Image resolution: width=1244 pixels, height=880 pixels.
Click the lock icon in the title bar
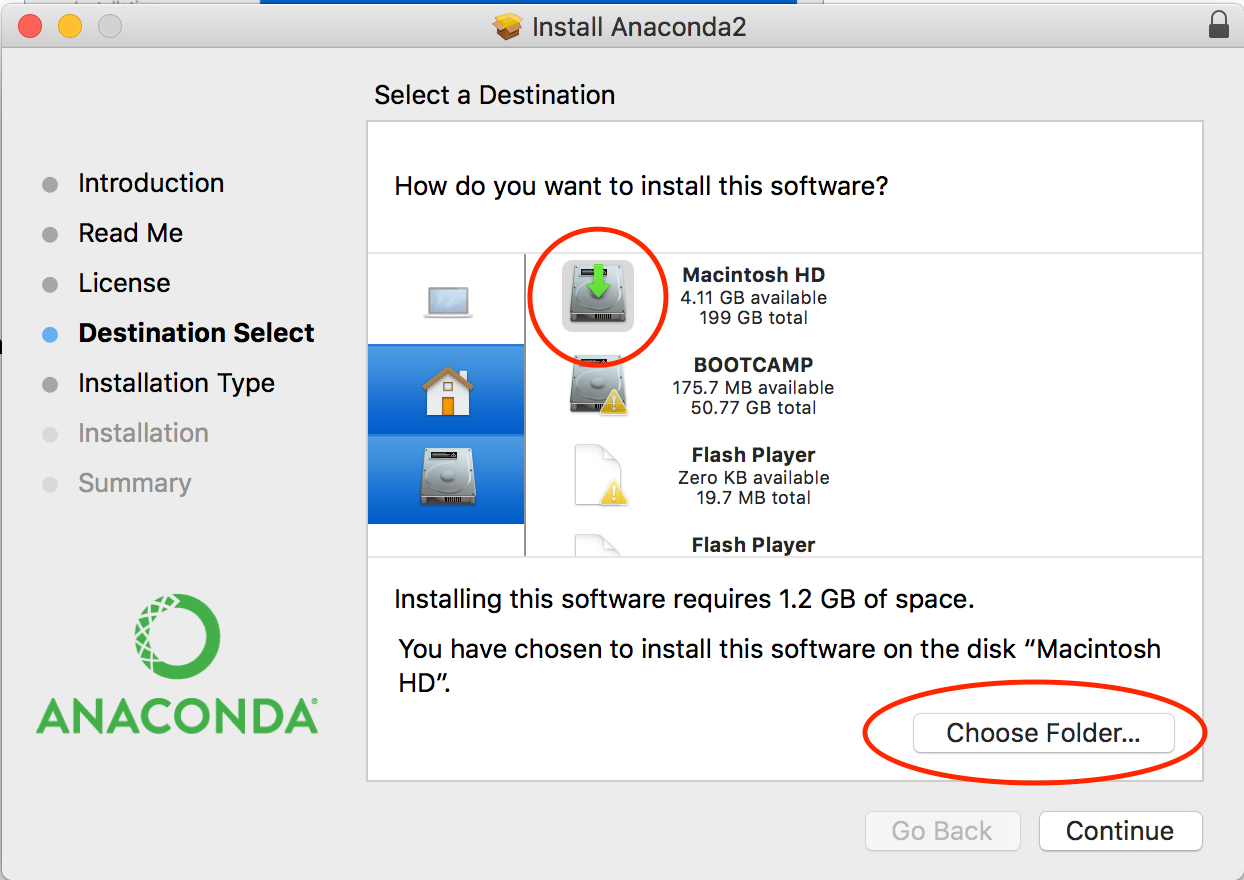click(1218, 25)
